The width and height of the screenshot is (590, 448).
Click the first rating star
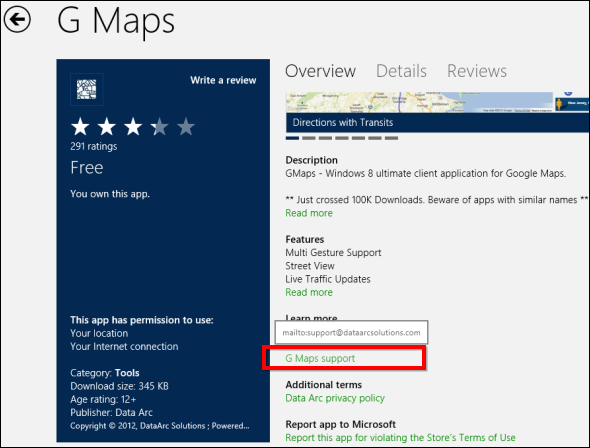click(x=80, y=127)
